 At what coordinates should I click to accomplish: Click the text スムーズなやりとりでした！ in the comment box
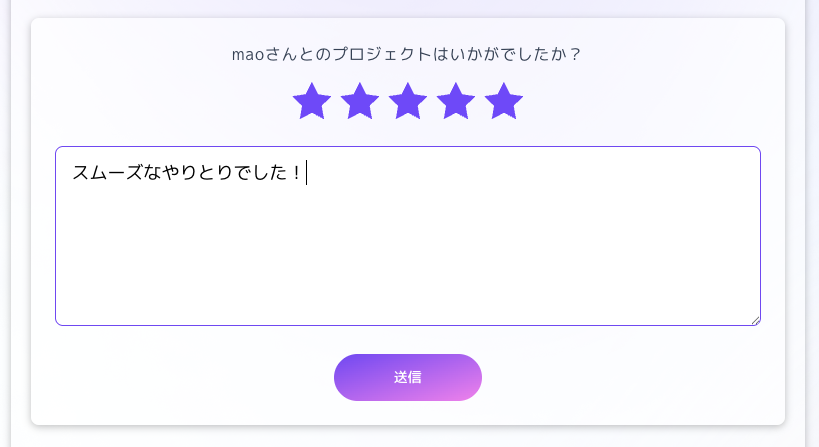point(187,173)
